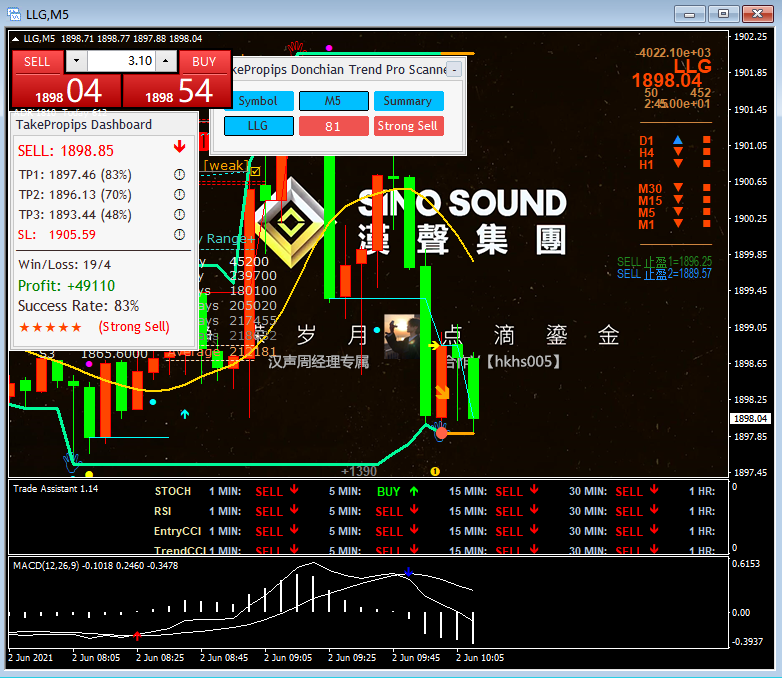The width and height of the screenshot is (782, 678).
Task: Open the lot size dropdown arrow
Action: pos(76,61)
